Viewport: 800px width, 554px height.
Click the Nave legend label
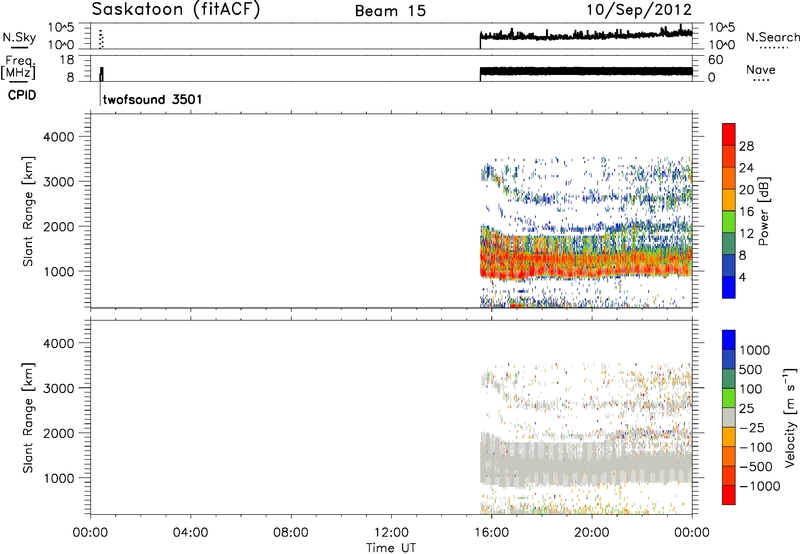(761, 70)
